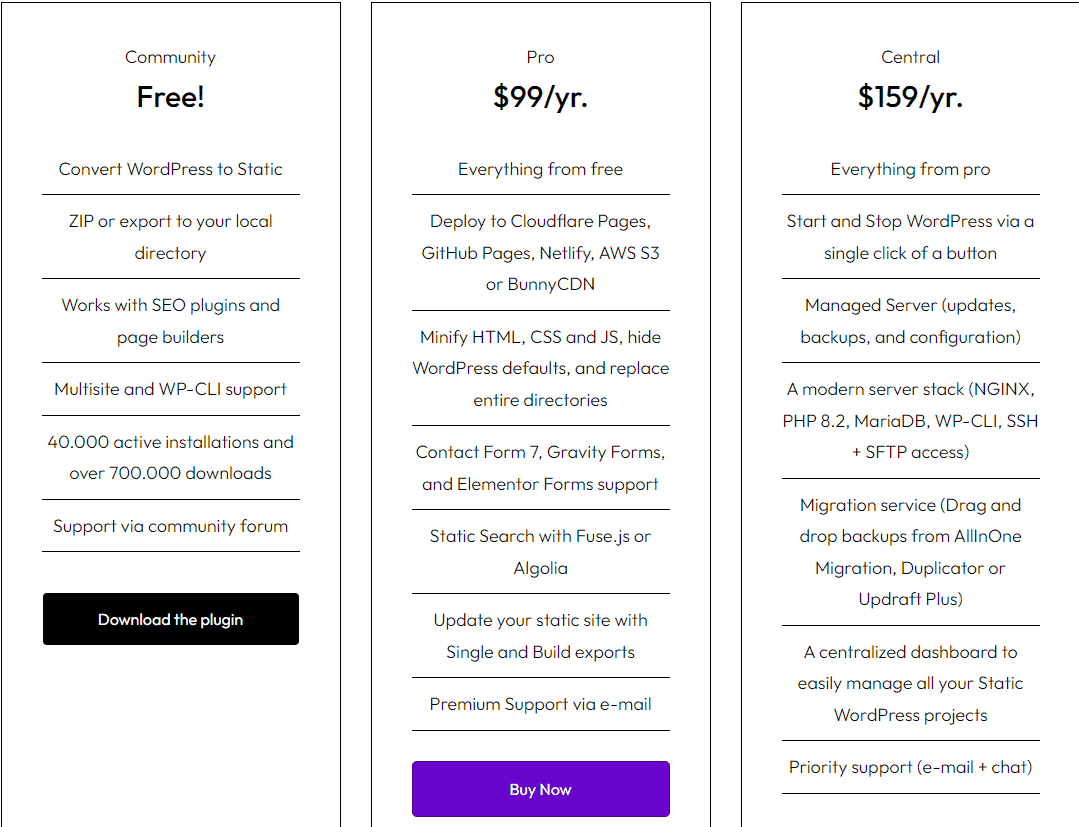Select the Pro plan header

[x=540, y=57]
